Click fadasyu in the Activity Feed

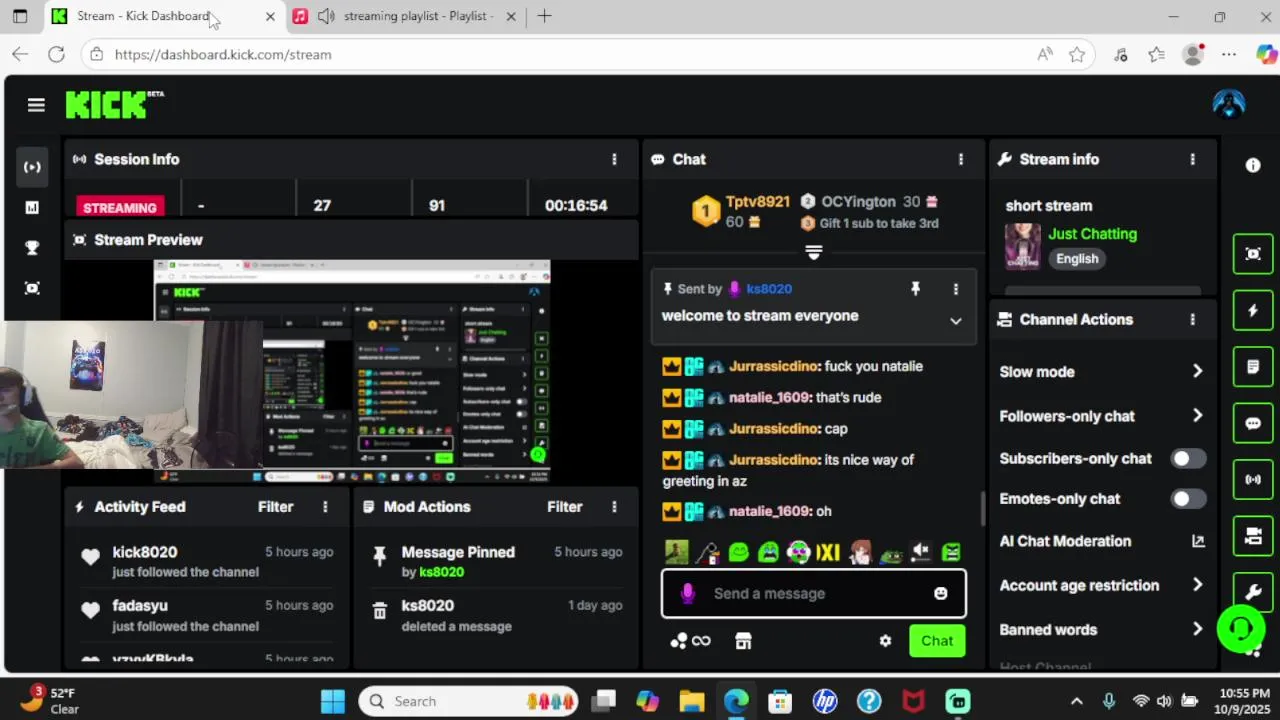tap(140, 606)
